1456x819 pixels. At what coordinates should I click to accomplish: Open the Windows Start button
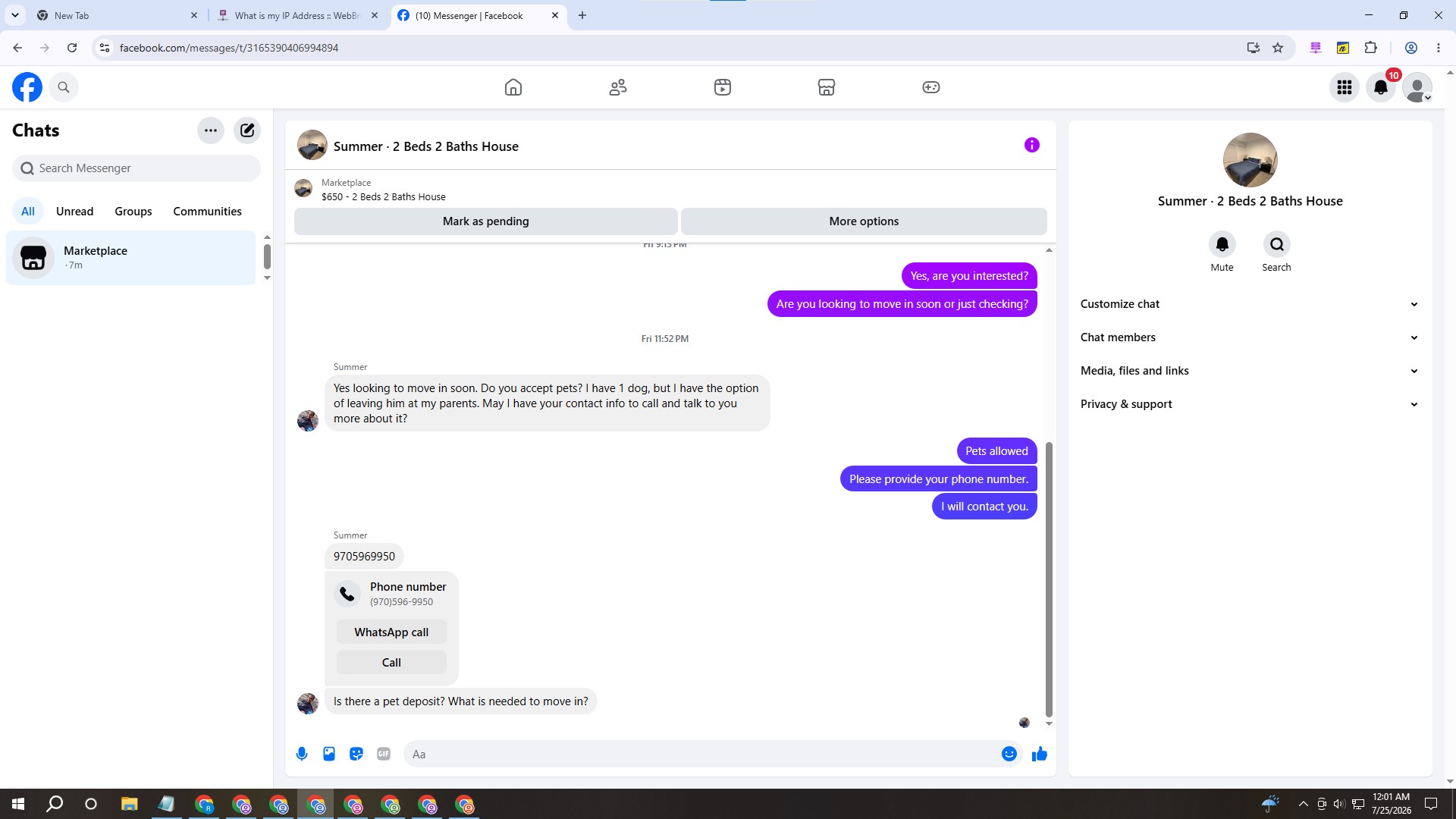point(18,804)
